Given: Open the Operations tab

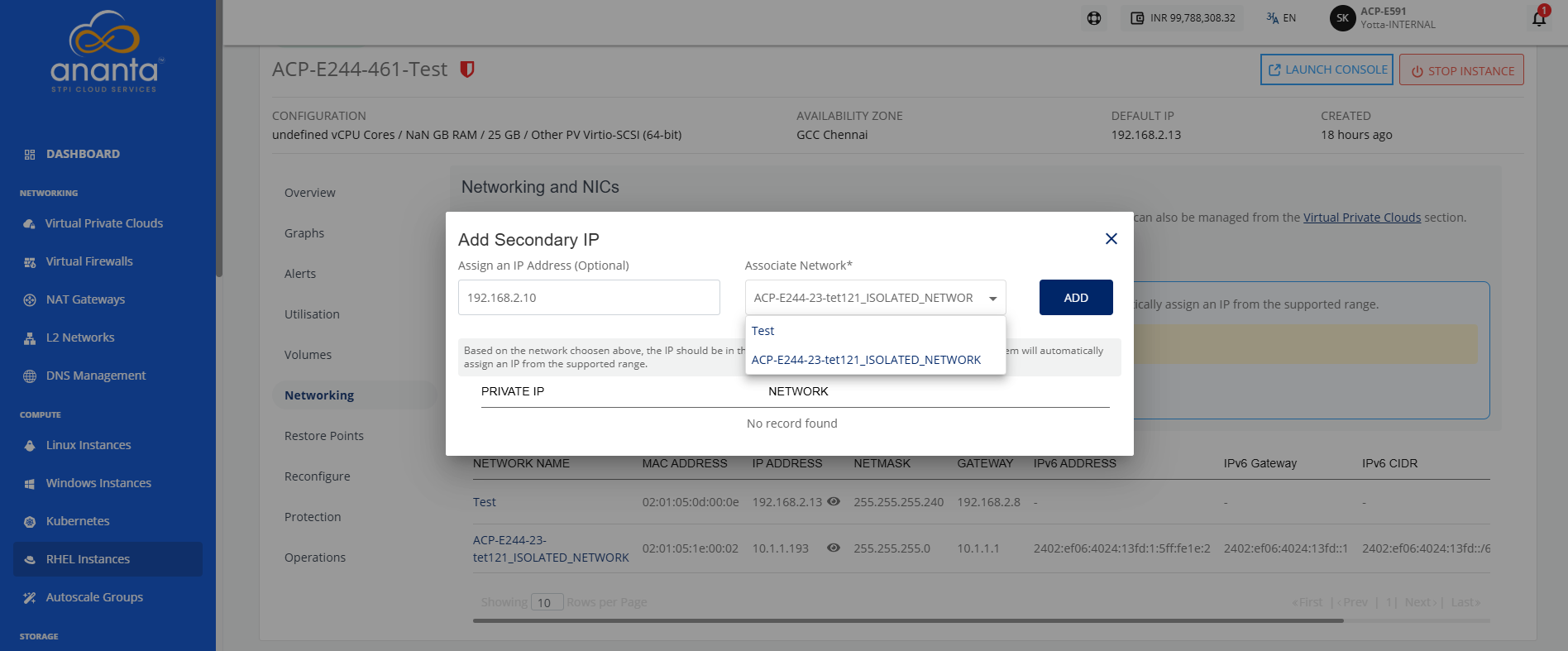Looking at the screenshot, I should pyautogui.click(x=315, y=558).
